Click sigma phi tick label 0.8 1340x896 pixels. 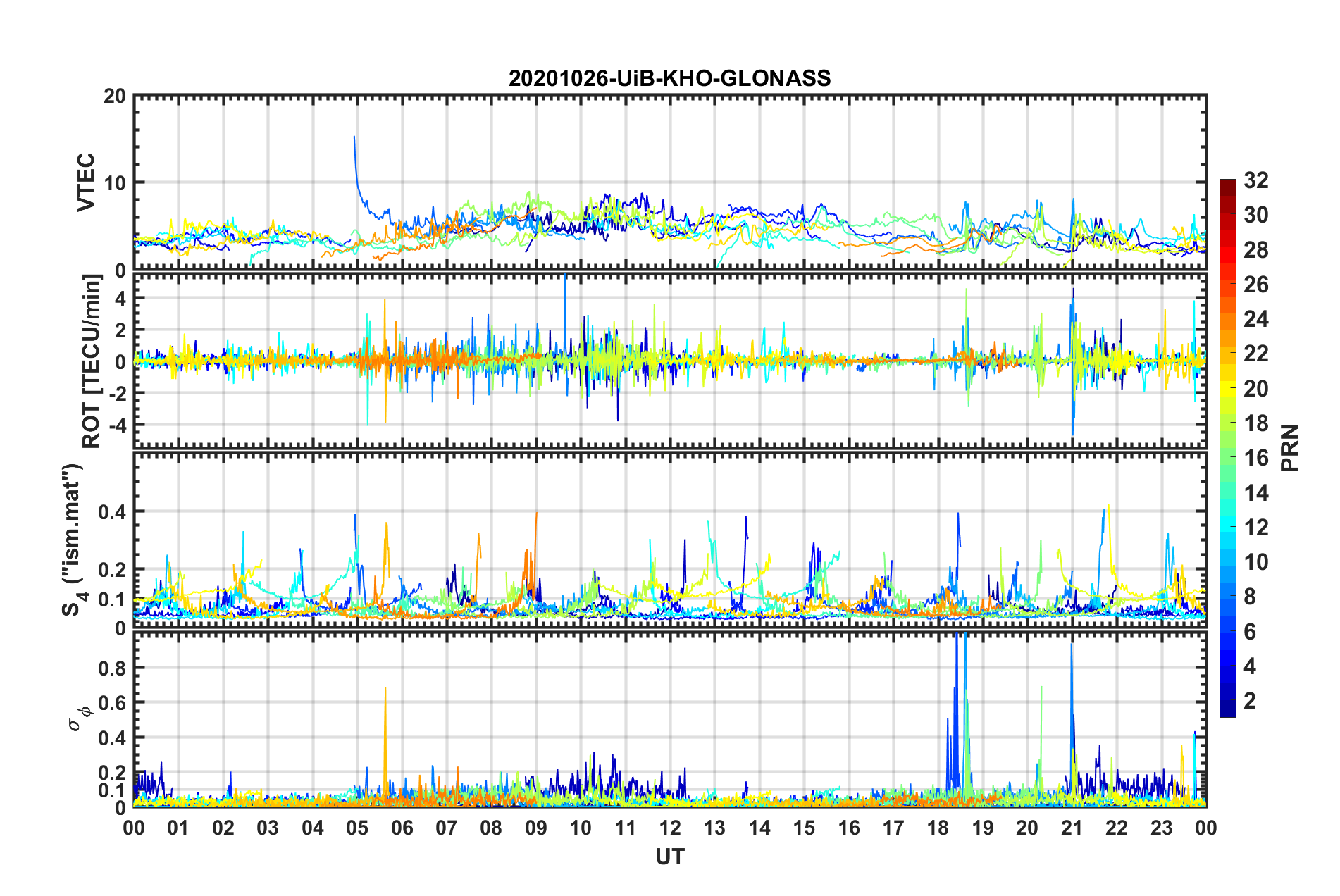click(x=113, y=668)
